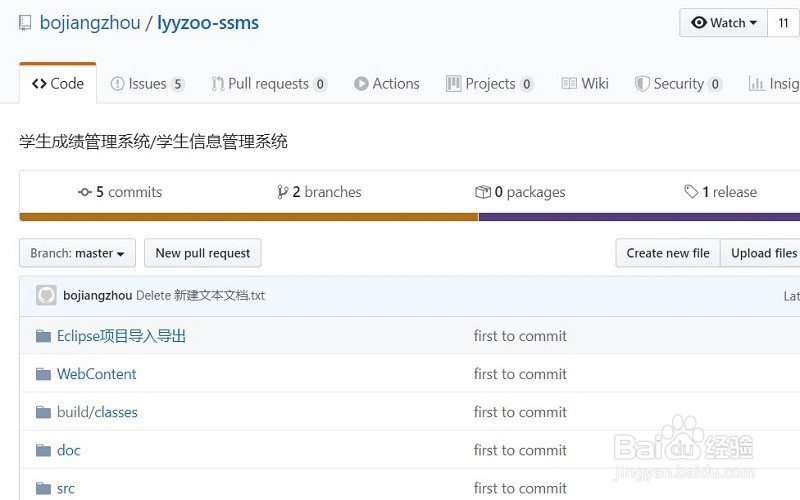The height and width of the screenshot is (500, 800).
Task: Click the purple segment of the language bar
Action: (x=638, y=216)
